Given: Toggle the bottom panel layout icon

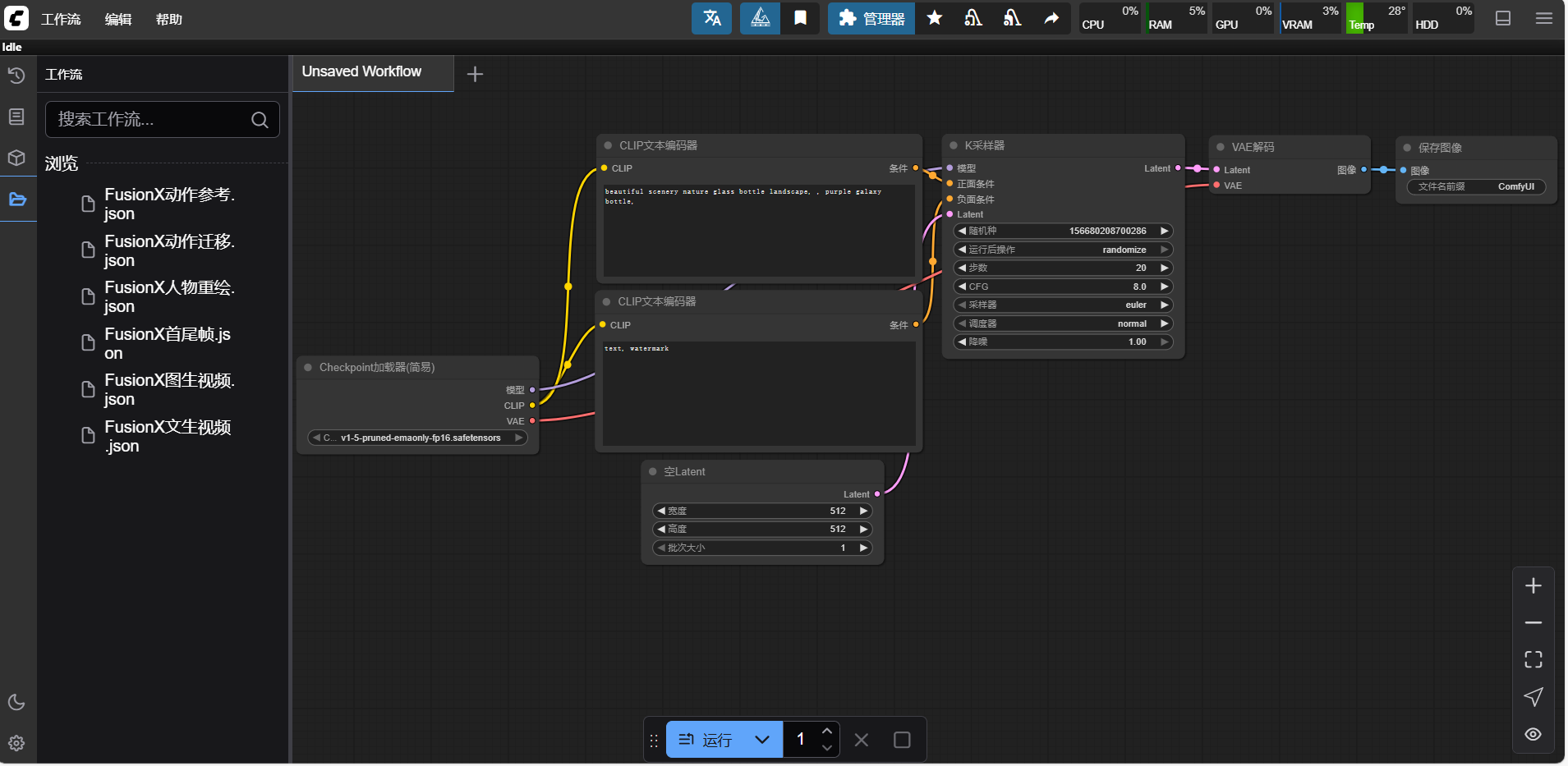Looking at the screenshot, I should pos(1503,18).
